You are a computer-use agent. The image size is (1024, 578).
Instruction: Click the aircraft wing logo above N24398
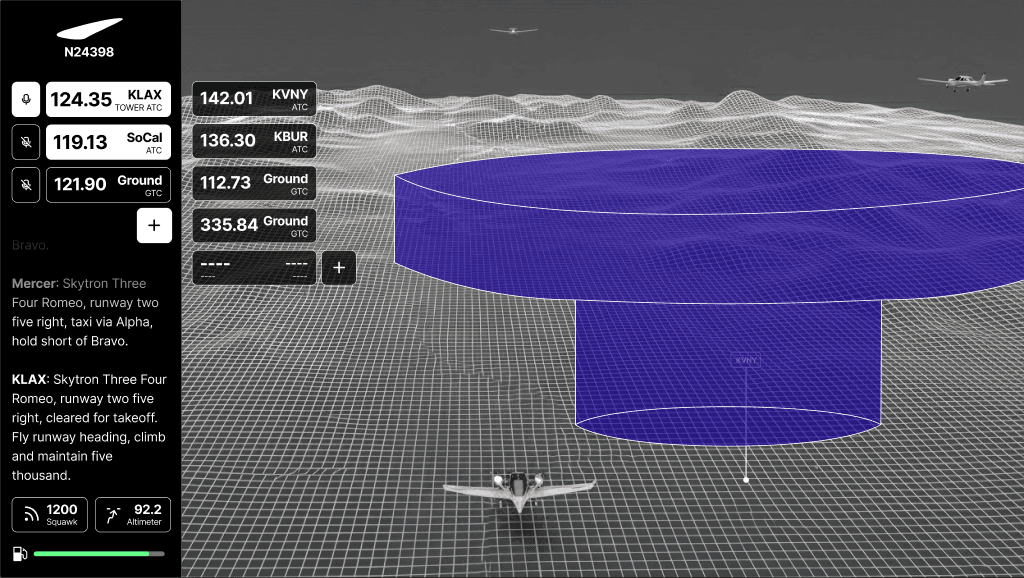coord(89,29)
